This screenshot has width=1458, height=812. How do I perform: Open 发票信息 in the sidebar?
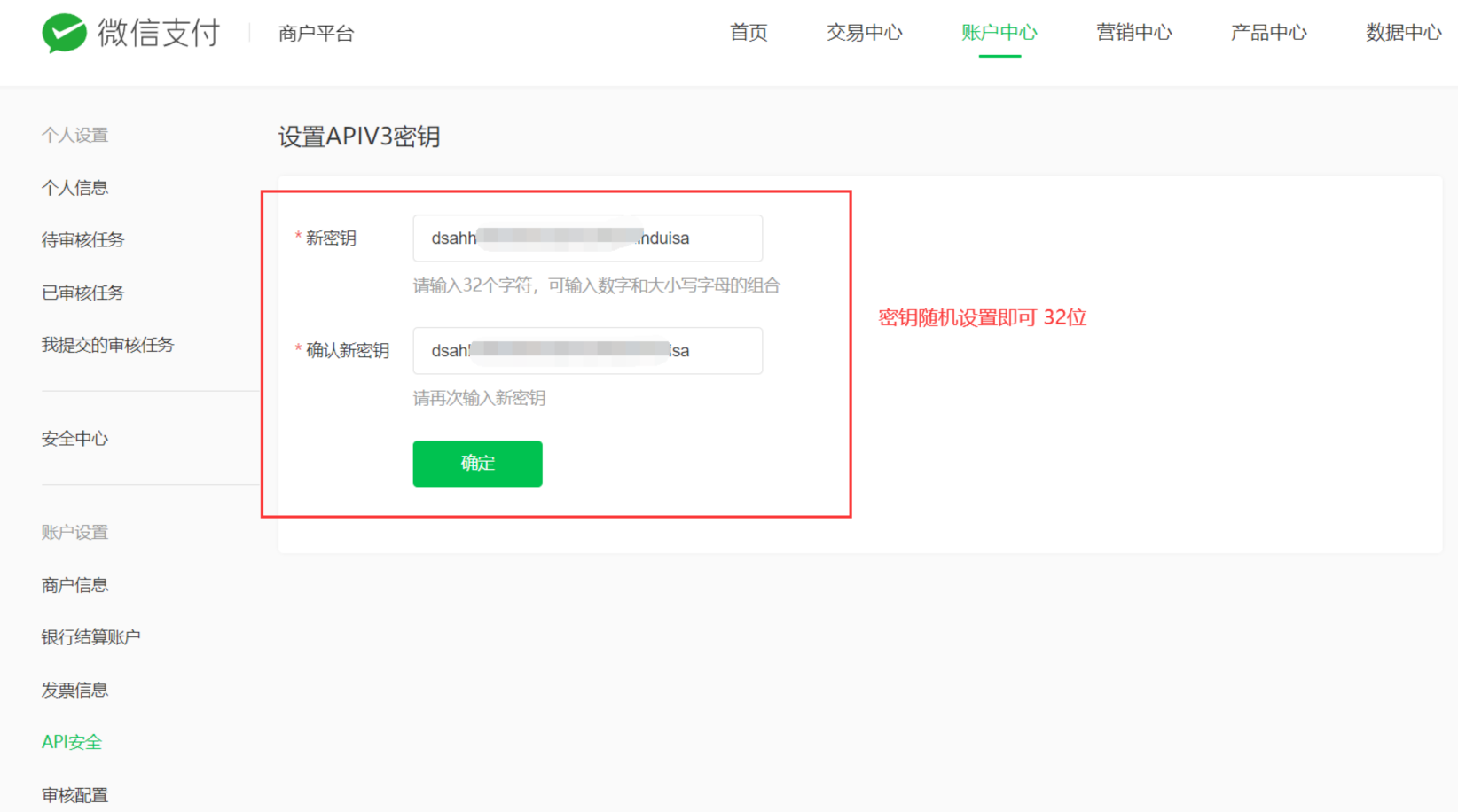click(74, 690)
